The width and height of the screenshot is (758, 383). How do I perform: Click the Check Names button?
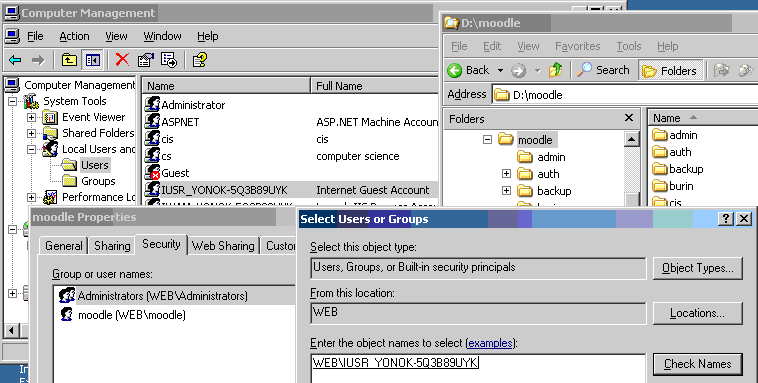(698, 364)
